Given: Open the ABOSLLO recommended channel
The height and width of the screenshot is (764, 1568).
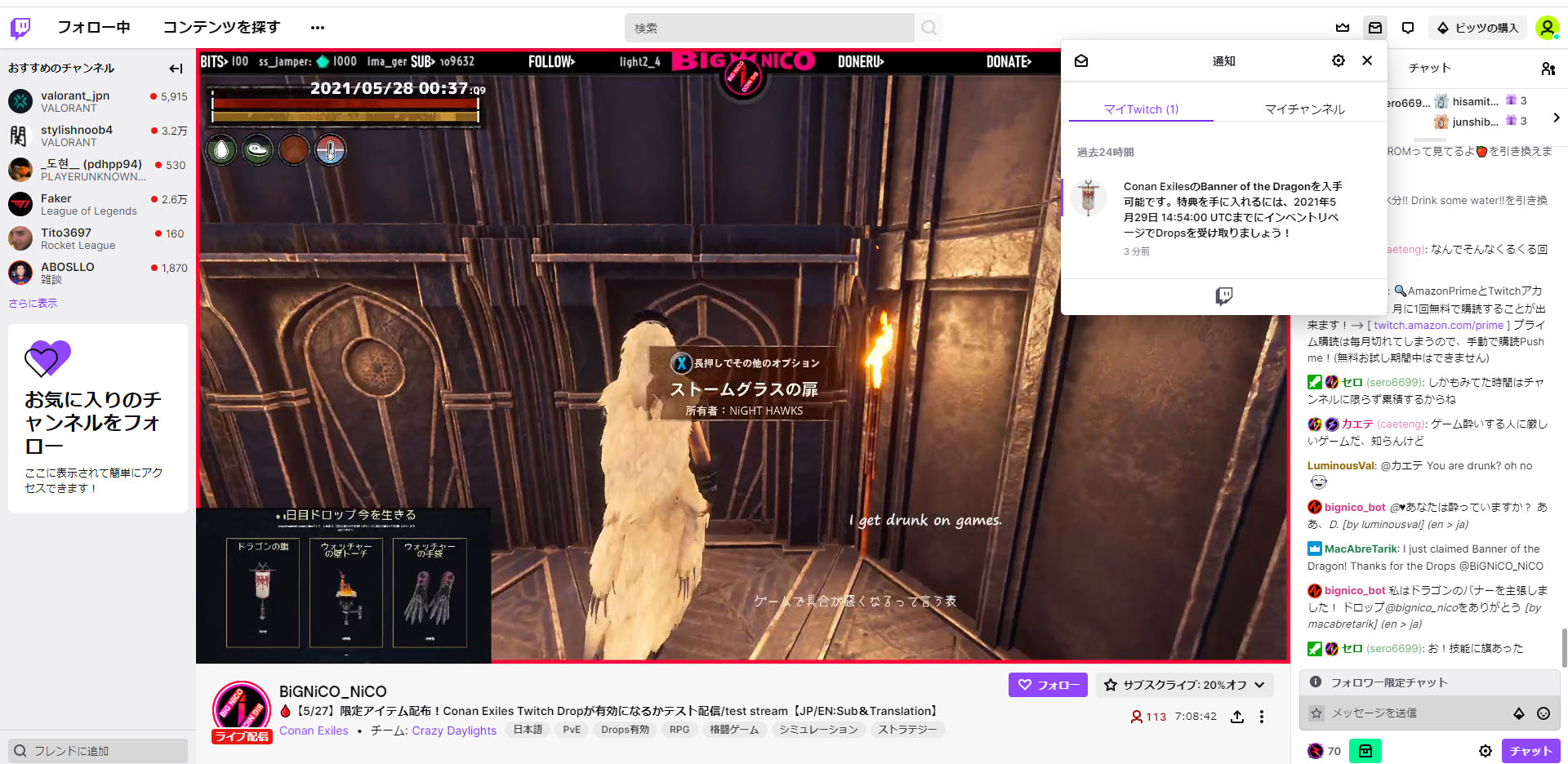Looking at the screenshot, I should tap(98, 273).
